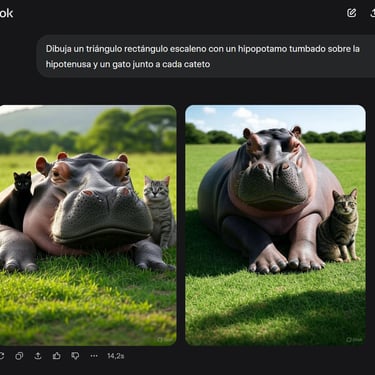Click the "14,2s" generation time label
Screen dimensions: 375x375
click(116, 356)
